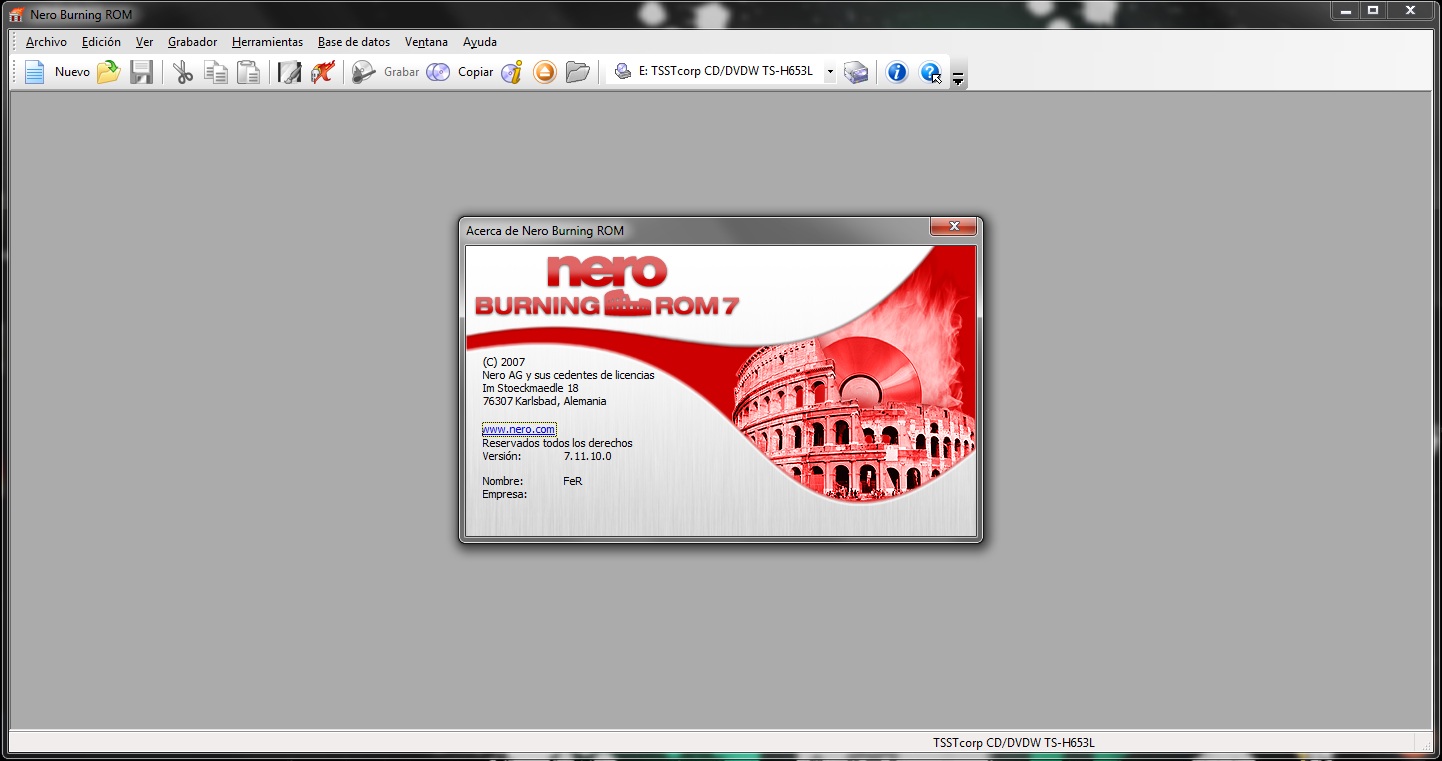Click the blue information icon
This screenshot has width=1442, height=761.
[x=897, y=72]
